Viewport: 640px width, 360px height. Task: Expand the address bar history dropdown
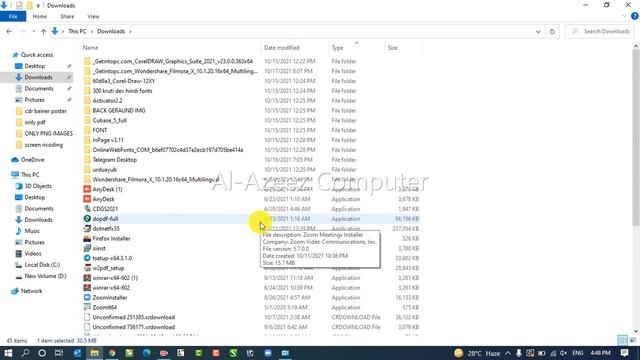point(538,31)
